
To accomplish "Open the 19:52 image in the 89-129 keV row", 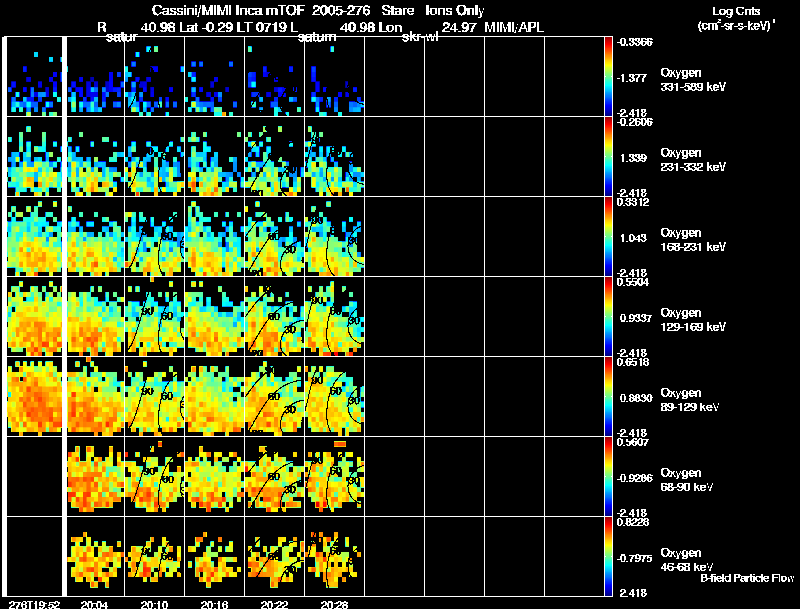I will coord(34,397).
